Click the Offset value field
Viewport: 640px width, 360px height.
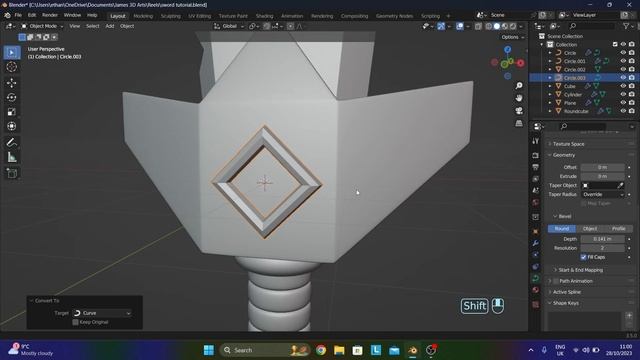pos(602,167)
